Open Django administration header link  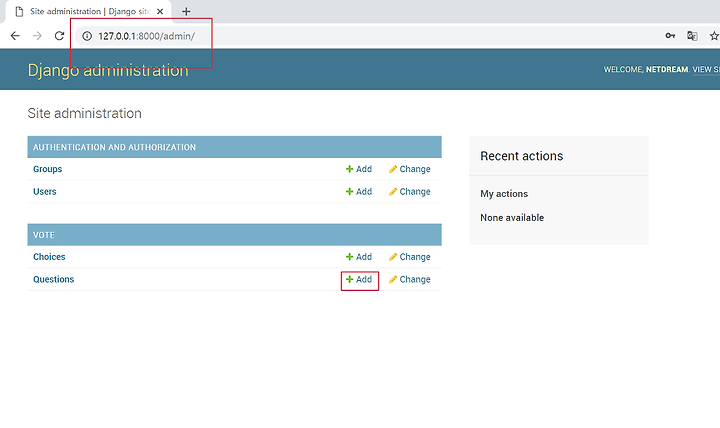click(x=108, y=70)
